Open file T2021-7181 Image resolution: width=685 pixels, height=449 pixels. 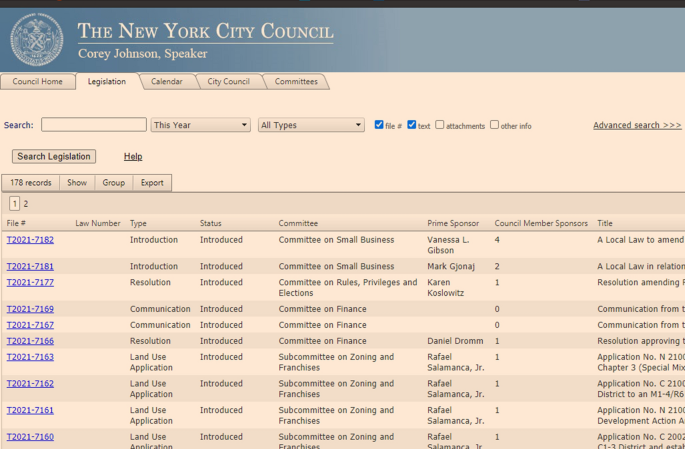30,266
